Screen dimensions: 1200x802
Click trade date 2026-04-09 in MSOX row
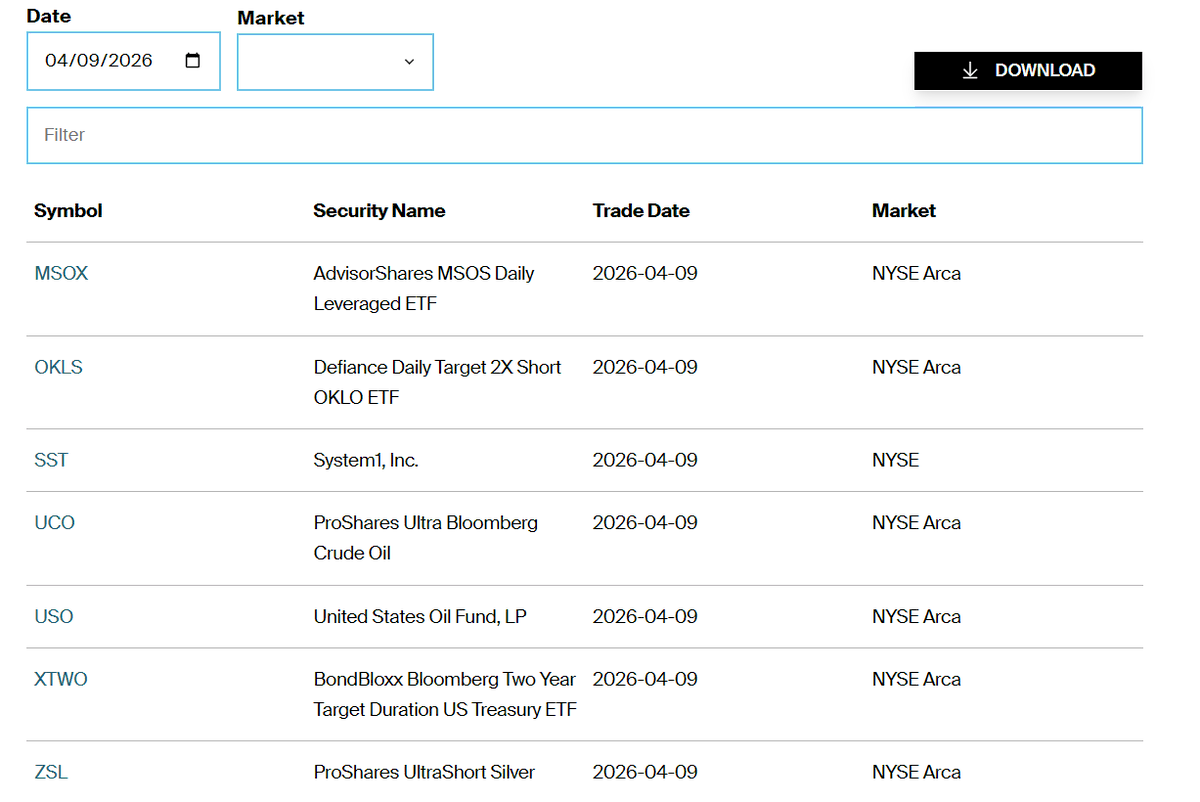click(x=645, y=273)
